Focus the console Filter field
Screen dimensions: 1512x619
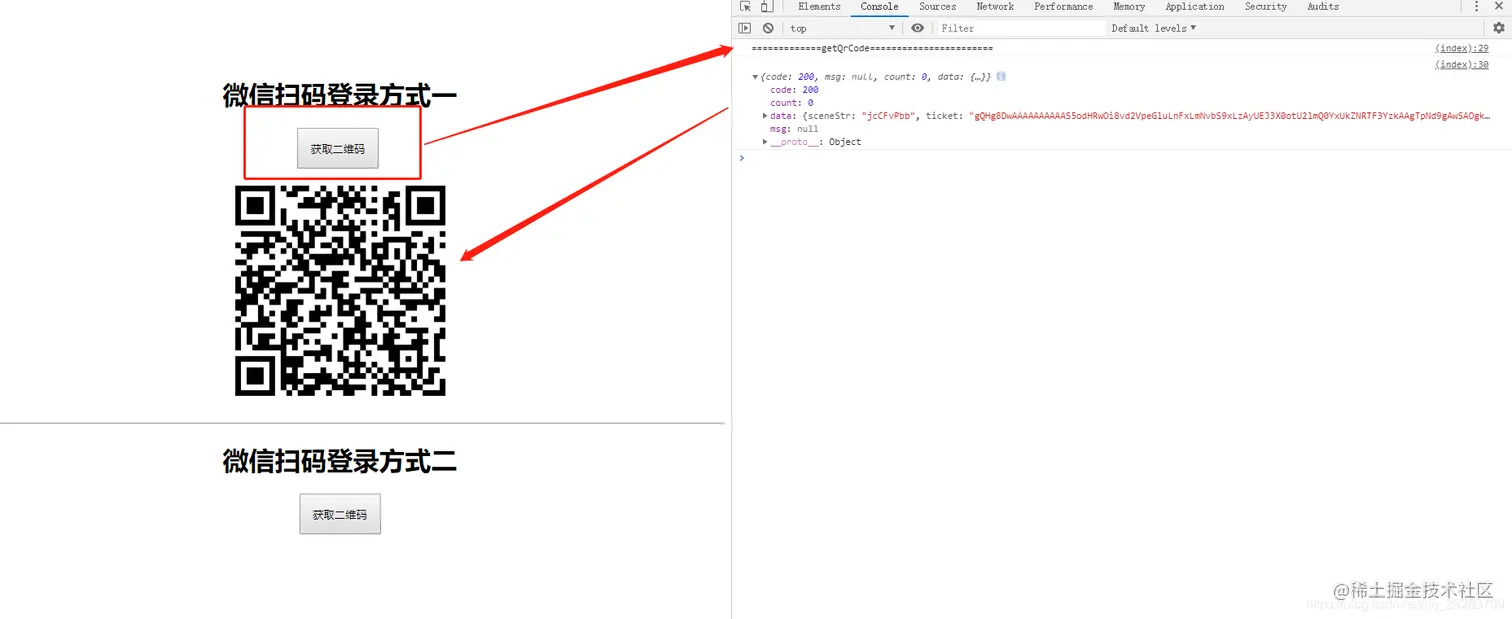tap(1020, 28)
